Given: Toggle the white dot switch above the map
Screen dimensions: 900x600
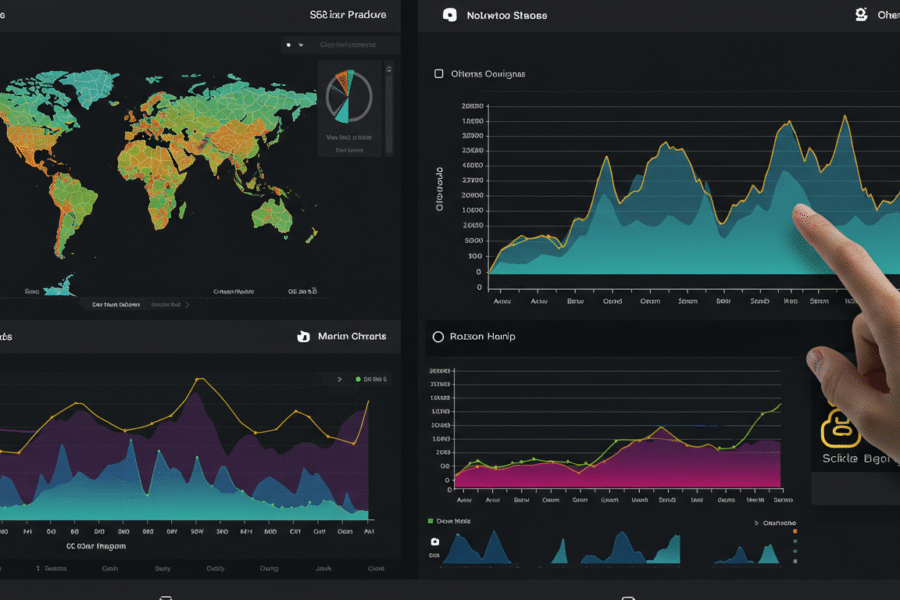Looking at the screenshot, I should coord(289,45).
